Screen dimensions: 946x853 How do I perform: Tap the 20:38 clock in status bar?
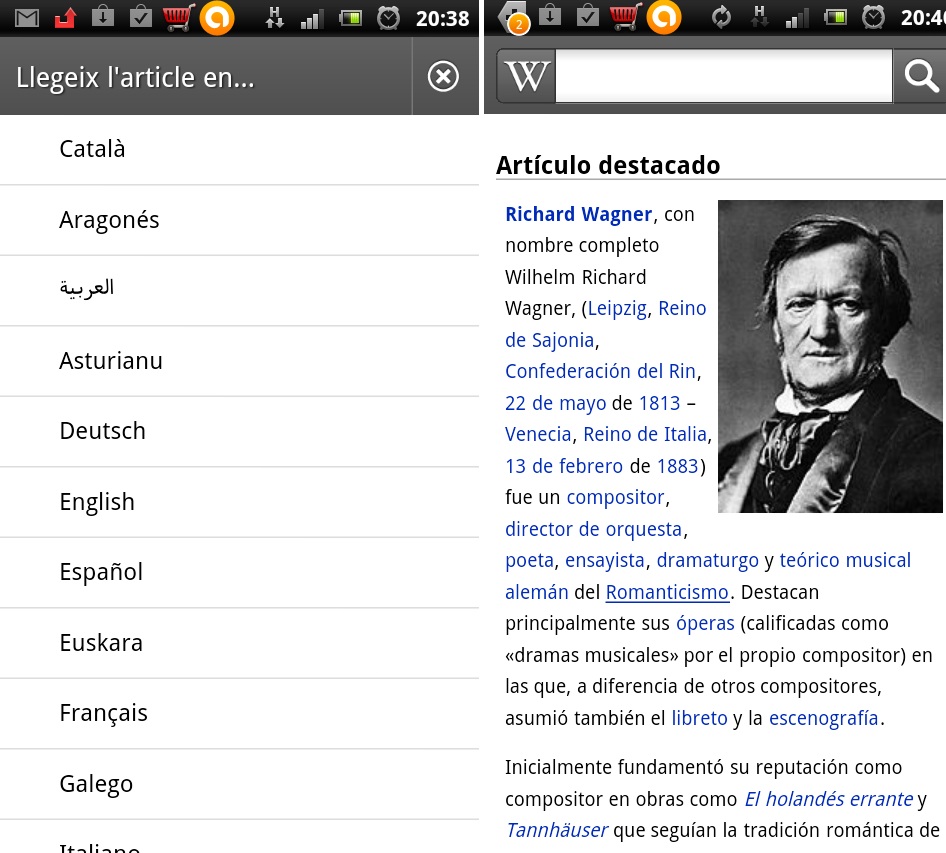pyautogui.click(x=442, y=19)
